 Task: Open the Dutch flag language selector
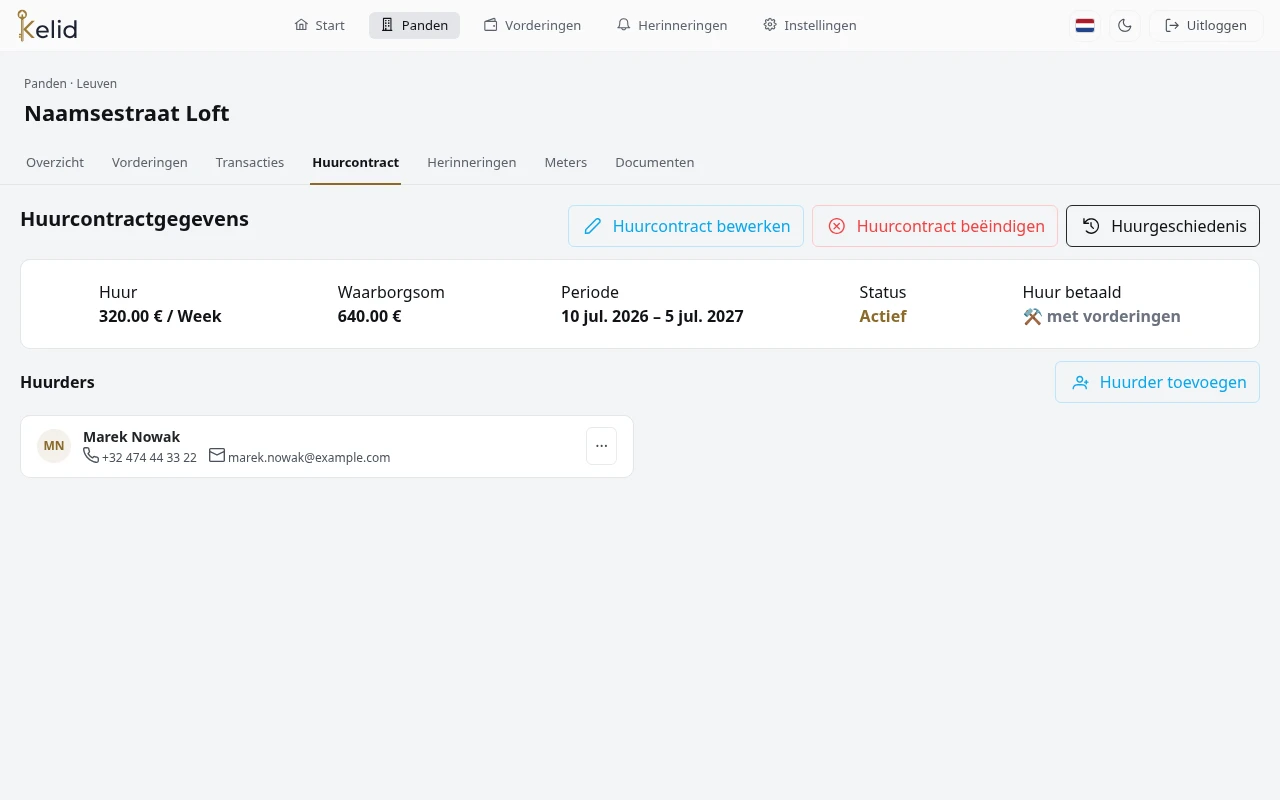tap(1085, 26)
